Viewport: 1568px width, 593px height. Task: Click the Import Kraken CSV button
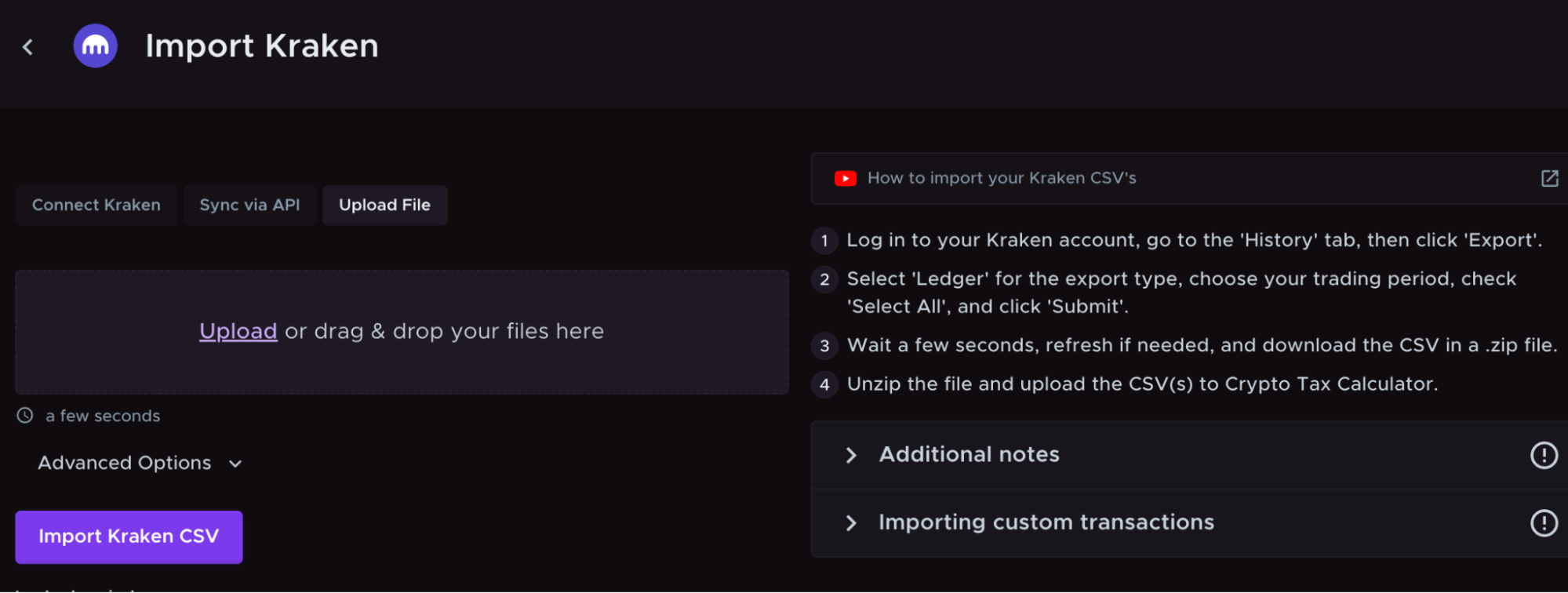128,537
